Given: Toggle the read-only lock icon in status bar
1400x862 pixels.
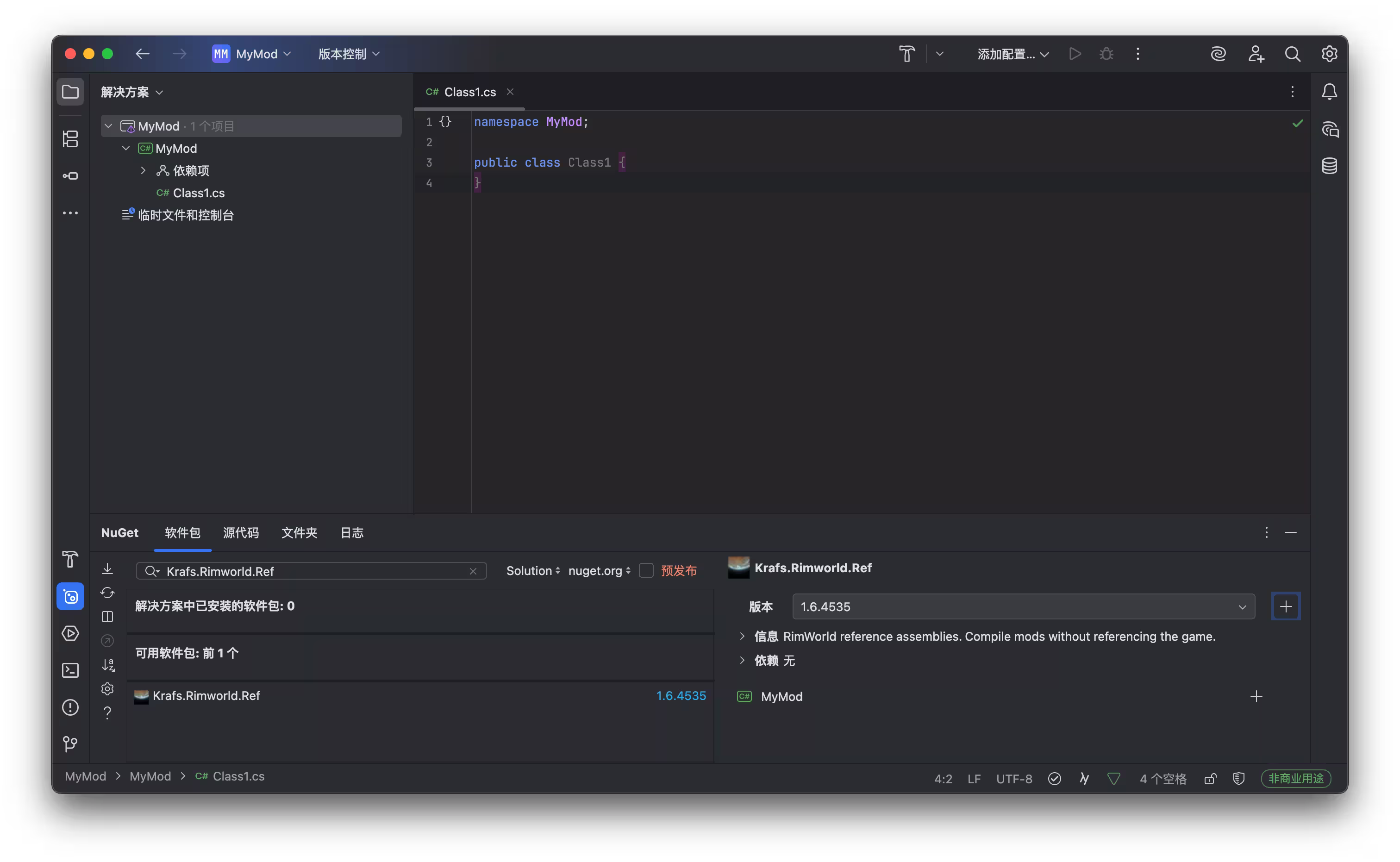Looking at the screenshot, I should pos(1210,779).
